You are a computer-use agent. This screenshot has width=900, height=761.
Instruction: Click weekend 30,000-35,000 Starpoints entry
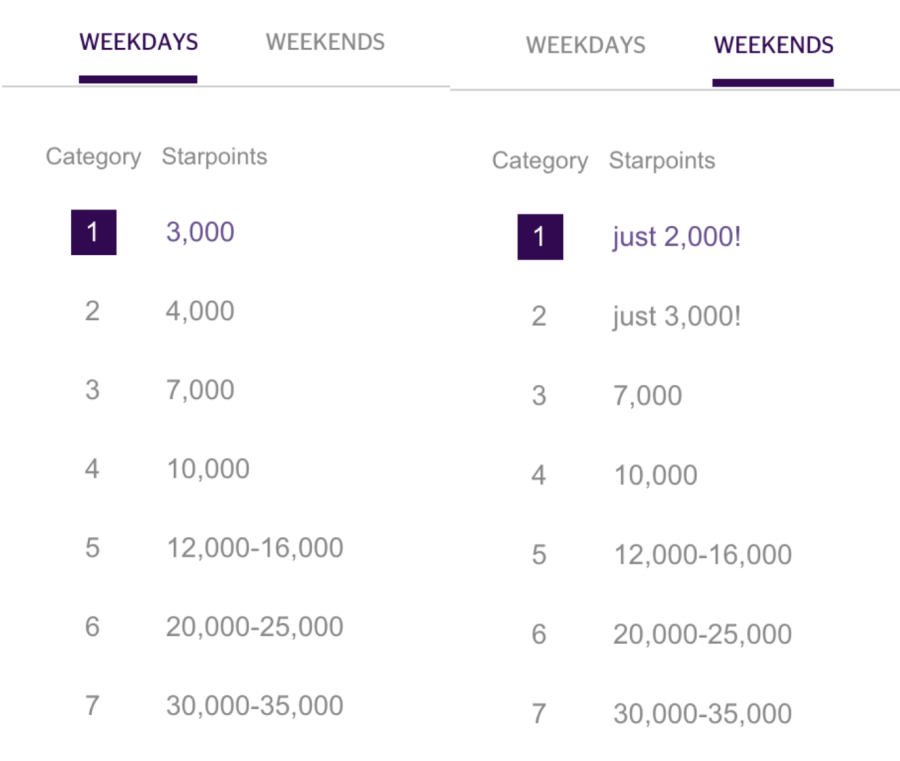coord(702,713)
